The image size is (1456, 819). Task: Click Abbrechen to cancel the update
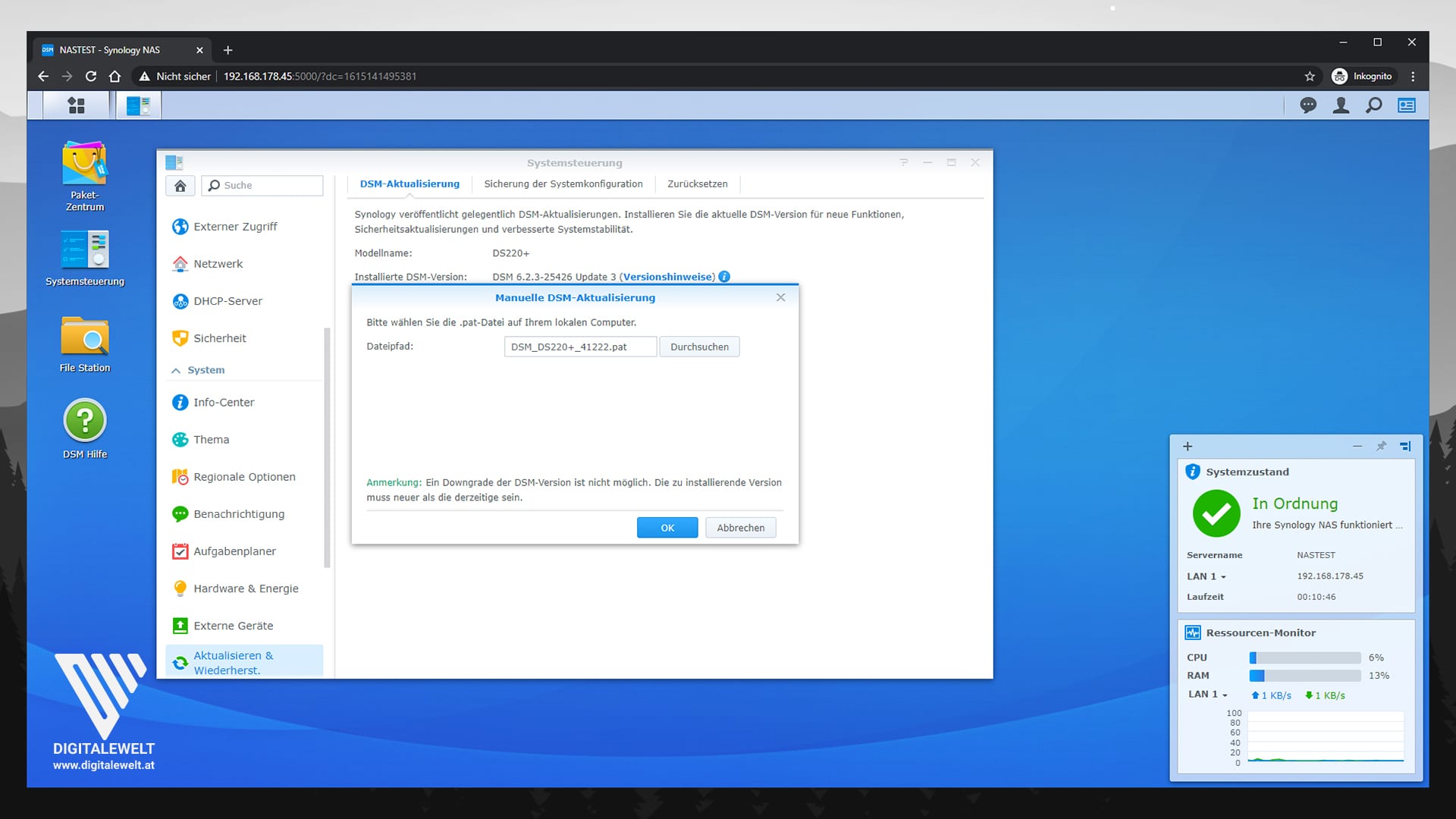coord(741,528)
